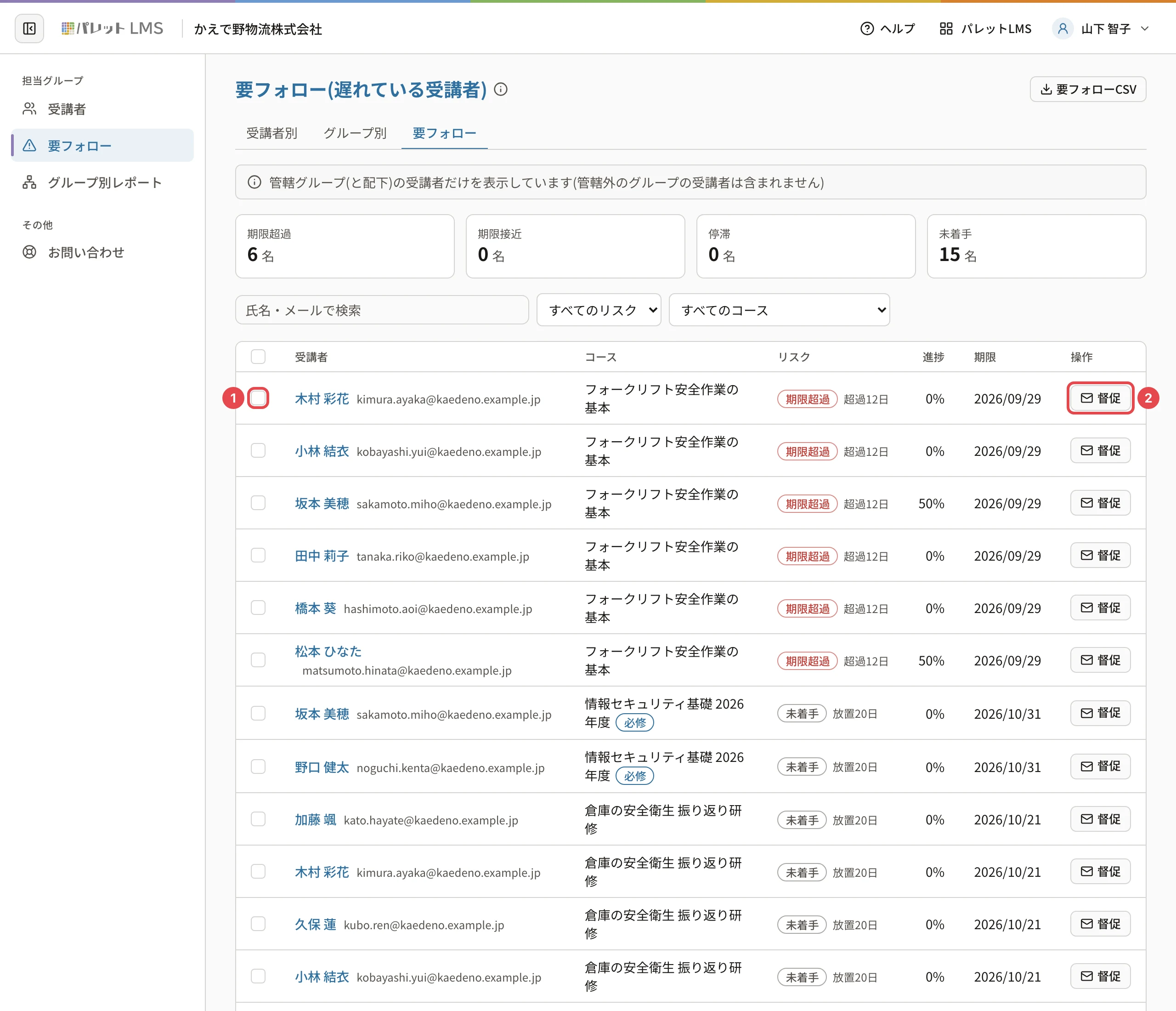Click the mail icon in 小林 結衣 フォークリフト row
This screenshot has height=1011, width=1176.
(1086, 451)
